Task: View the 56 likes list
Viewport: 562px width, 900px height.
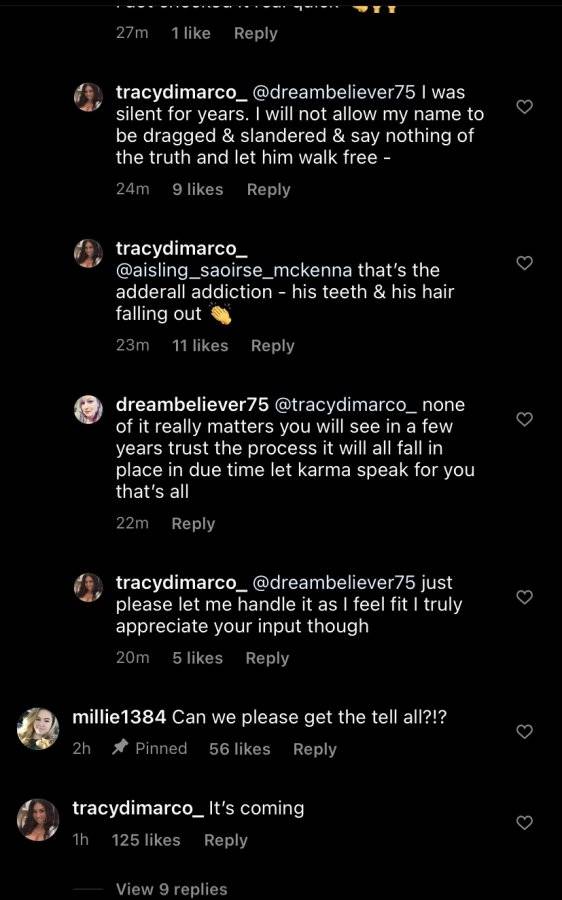Action: 239,749
